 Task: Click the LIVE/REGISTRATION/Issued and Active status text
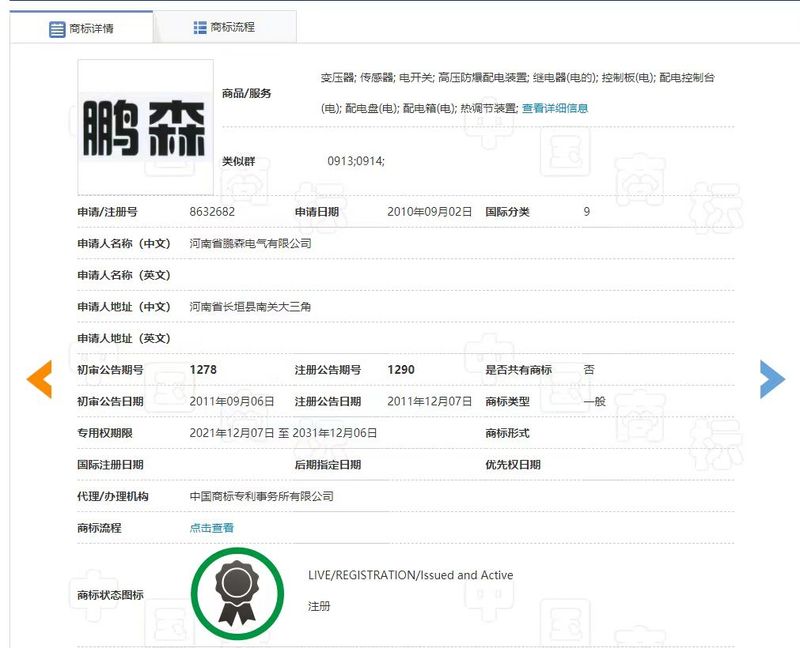click(410, 575)
